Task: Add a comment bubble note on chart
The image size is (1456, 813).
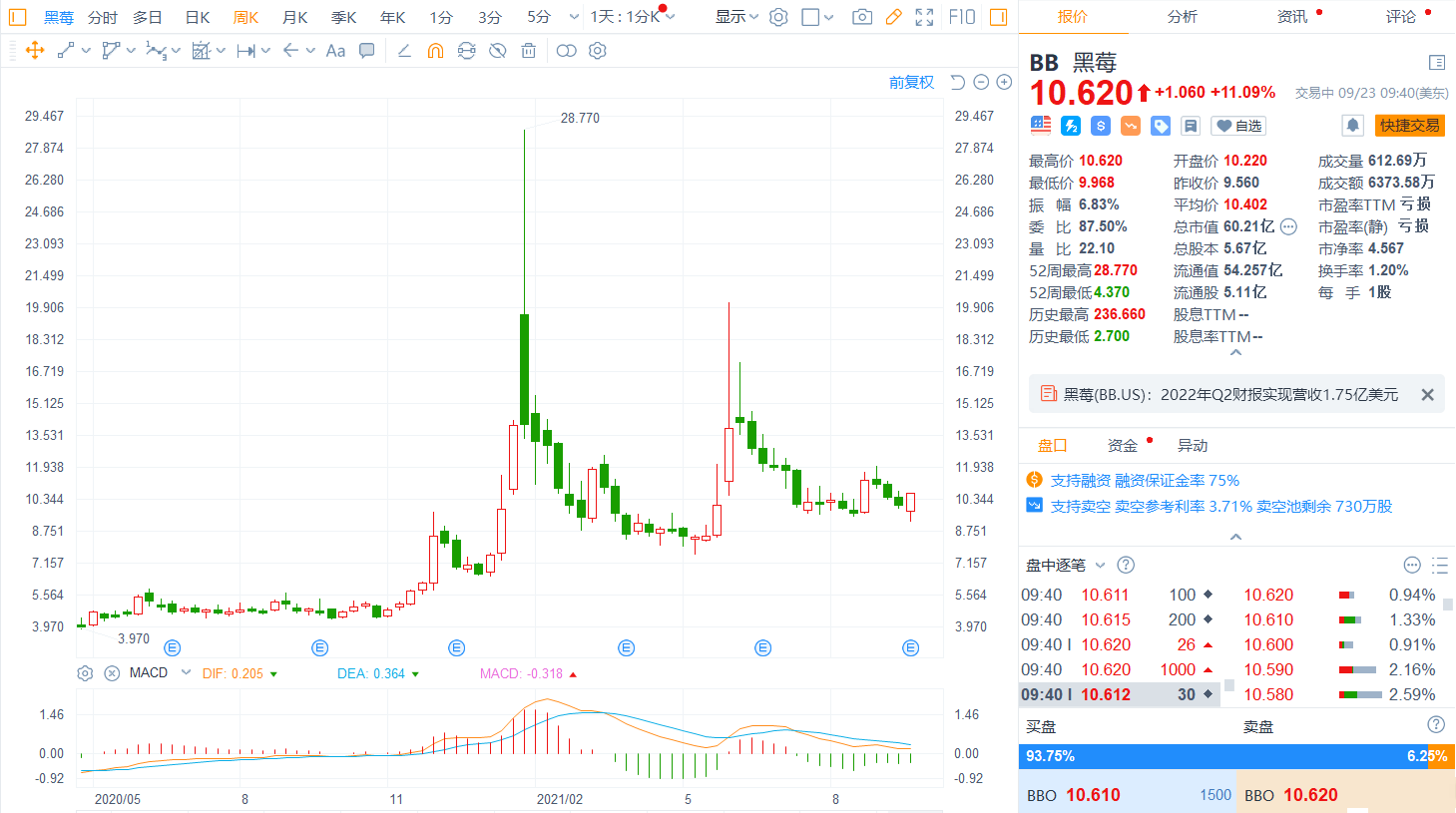Action: (367, 51)
